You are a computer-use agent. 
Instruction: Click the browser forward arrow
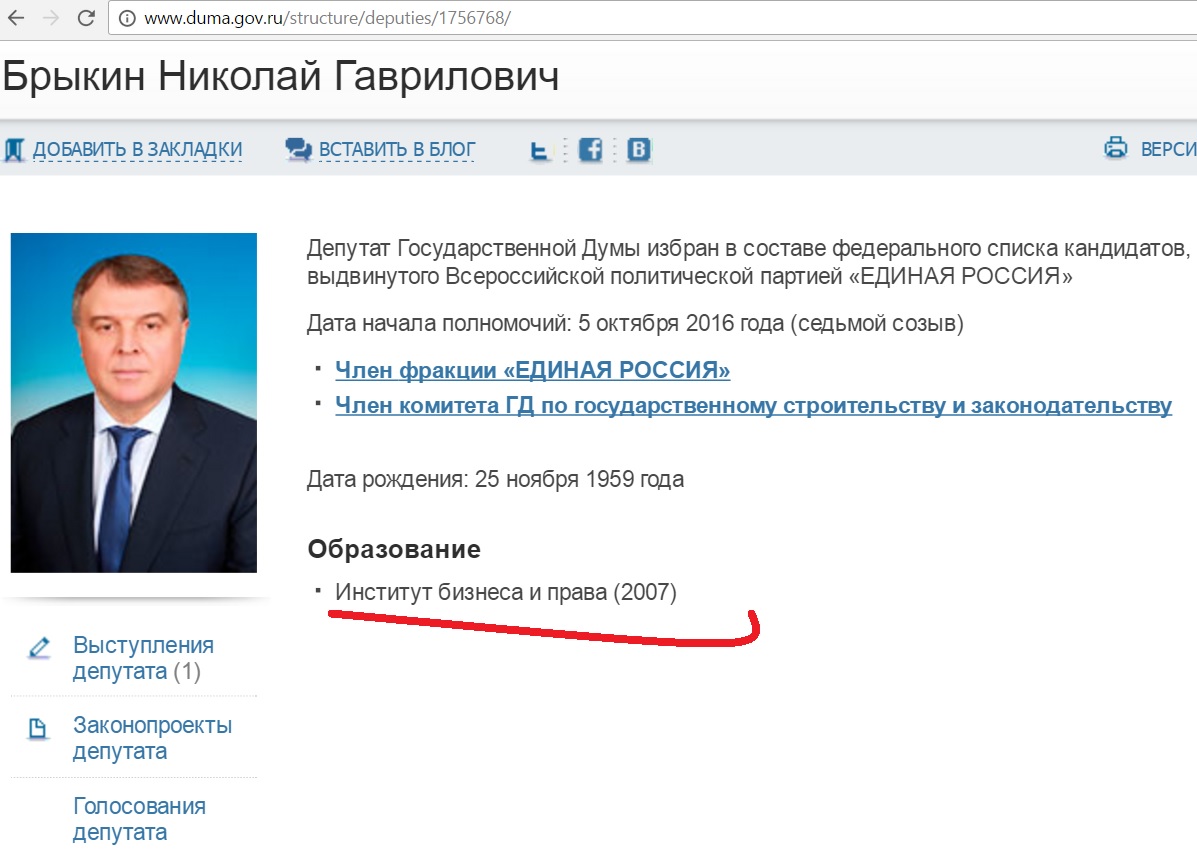50,18
